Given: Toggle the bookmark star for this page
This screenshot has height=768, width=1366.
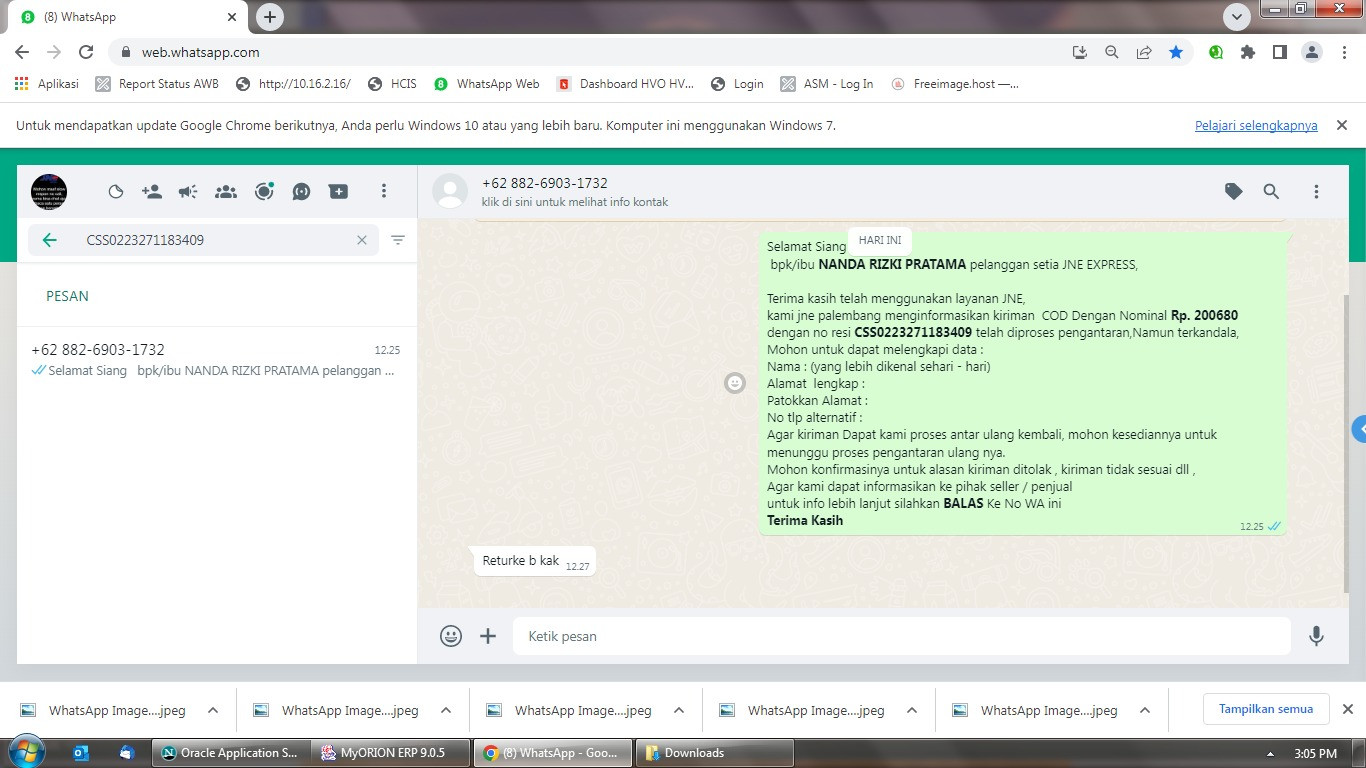Looking at the screenshot, I should click(1176, 52).
